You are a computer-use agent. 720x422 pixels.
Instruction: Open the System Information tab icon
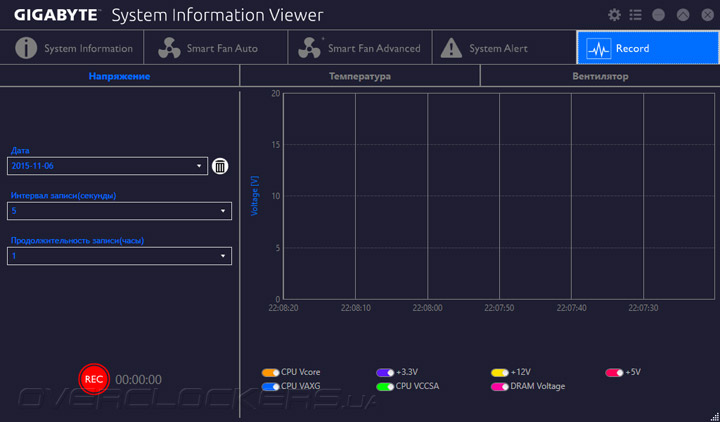click(x=26, y=48)
